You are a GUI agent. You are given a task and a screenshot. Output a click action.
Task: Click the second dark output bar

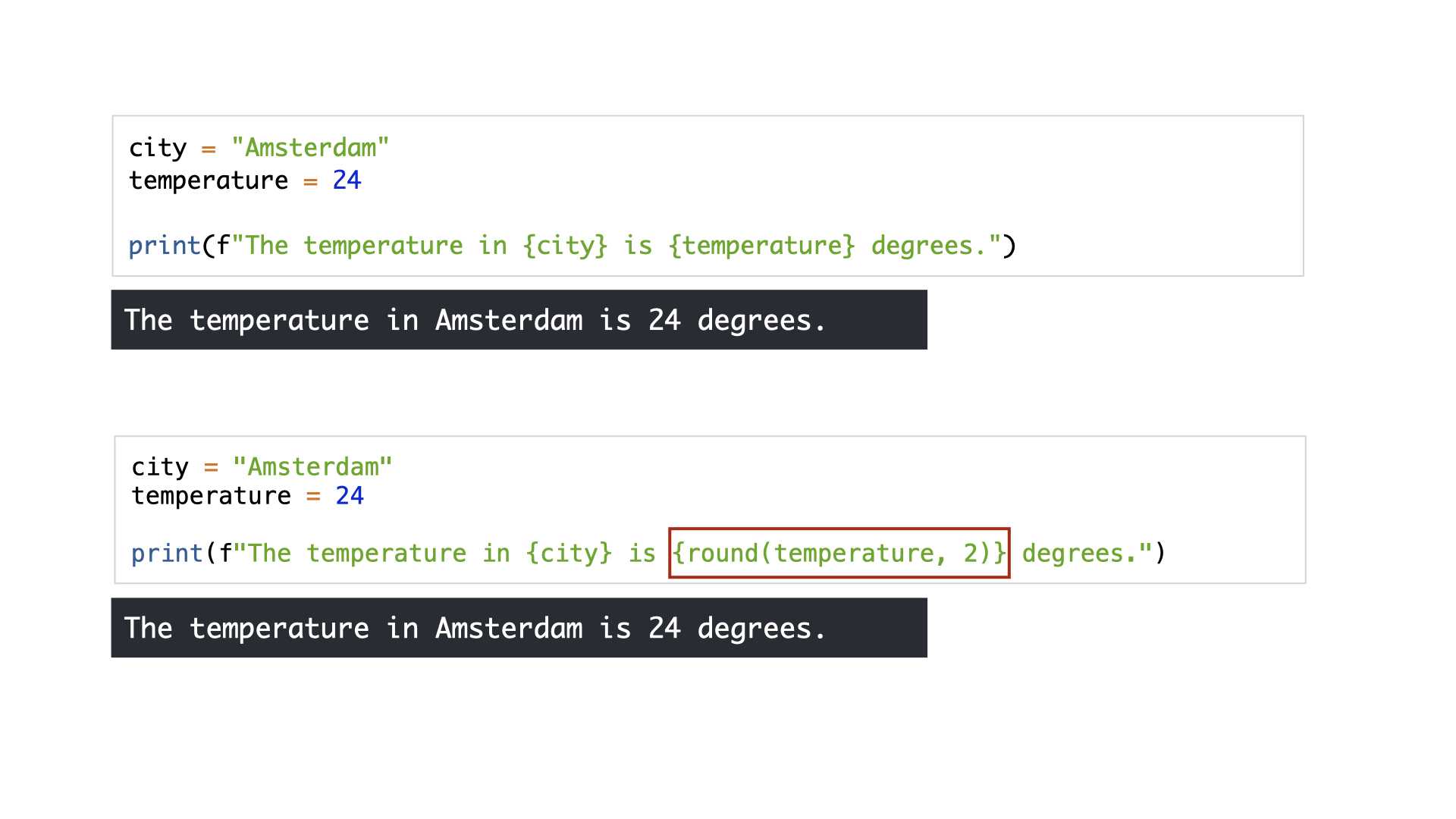(x=519, y=627)
